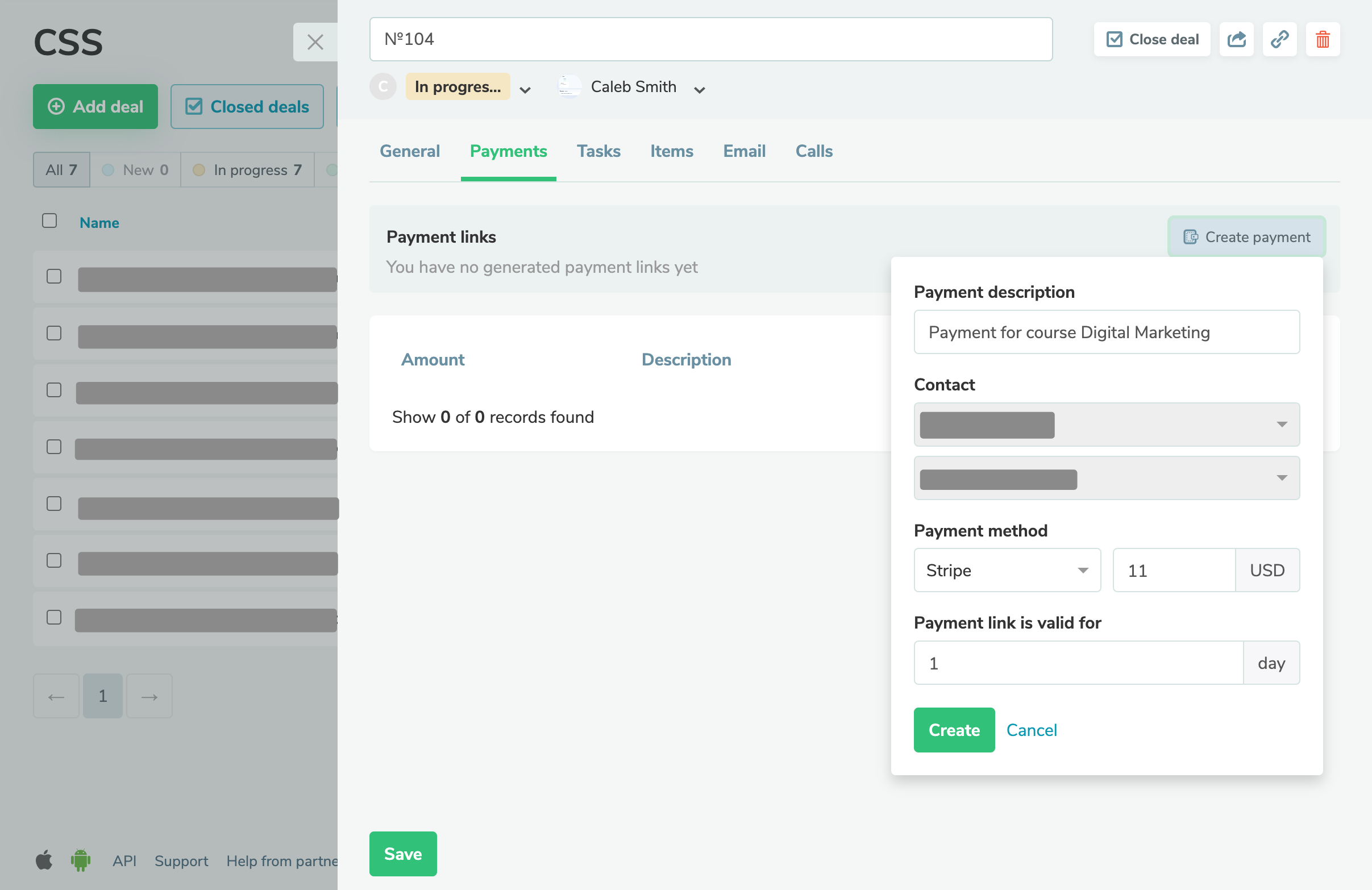Check the first deal's checkbox

(x=53, y=277)
